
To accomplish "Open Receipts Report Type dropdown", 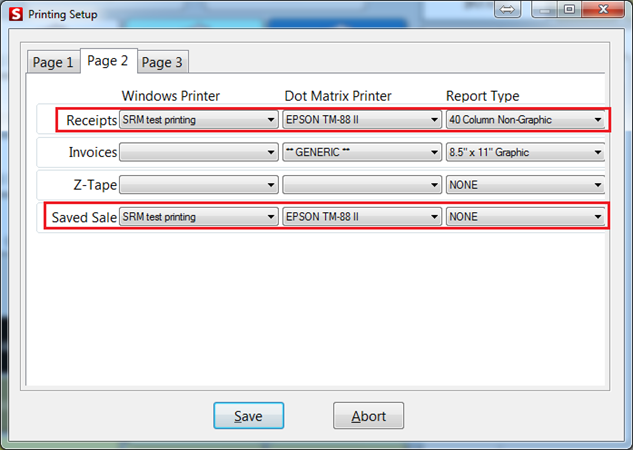I will click(x=526, y=120).
